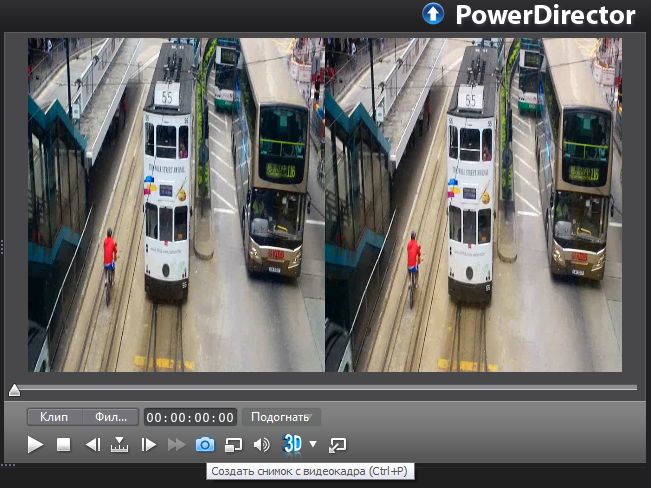Click the timecode field 00:00:00:00
The image size is (651, 488).
190,417
